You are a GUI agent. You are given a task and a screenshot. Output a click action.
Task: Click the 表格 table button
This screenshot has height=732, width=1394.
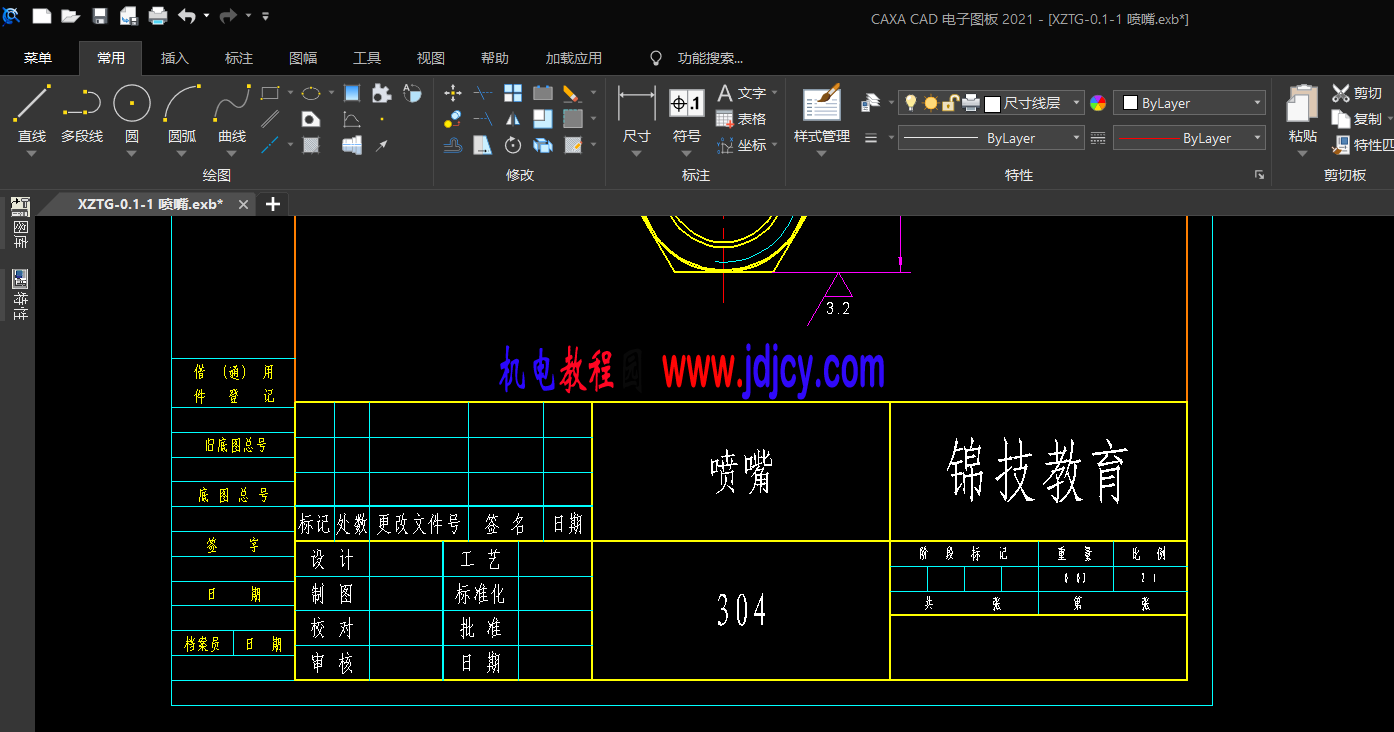click(x=741, y=119)
